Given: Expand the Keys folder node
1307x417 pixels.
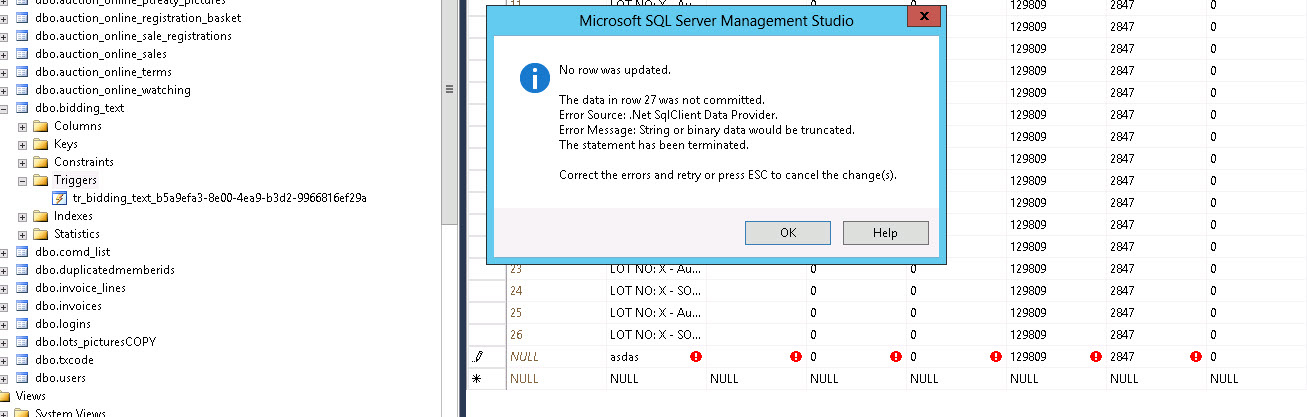Looking at the screenshot, I should [22, 145].
